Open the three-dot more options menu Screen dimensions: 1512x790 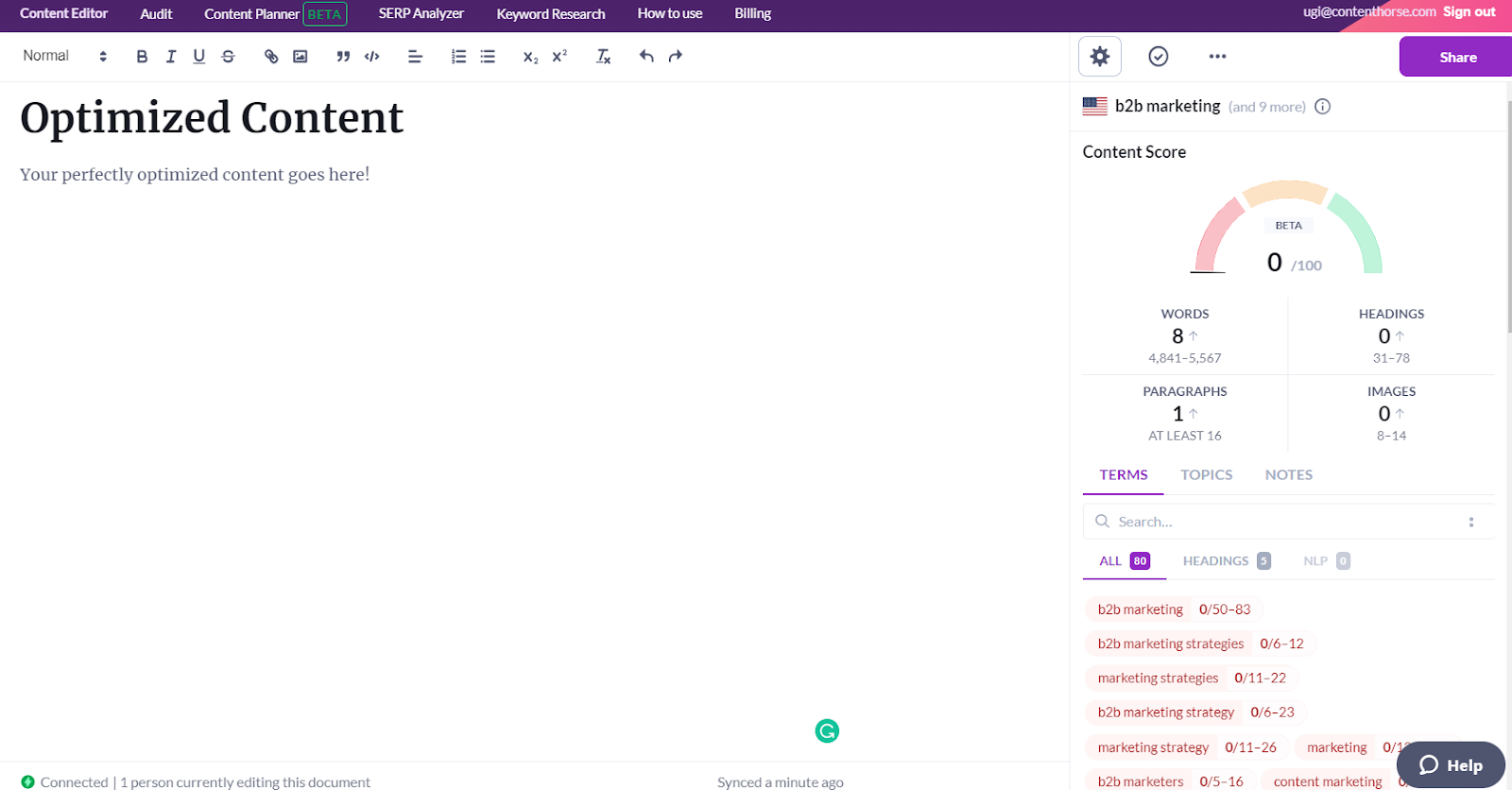[x=1217, y=57]
